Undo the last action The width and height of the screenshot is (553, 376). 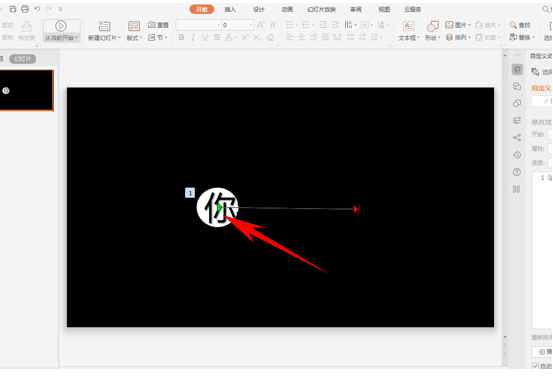(37, 9)
